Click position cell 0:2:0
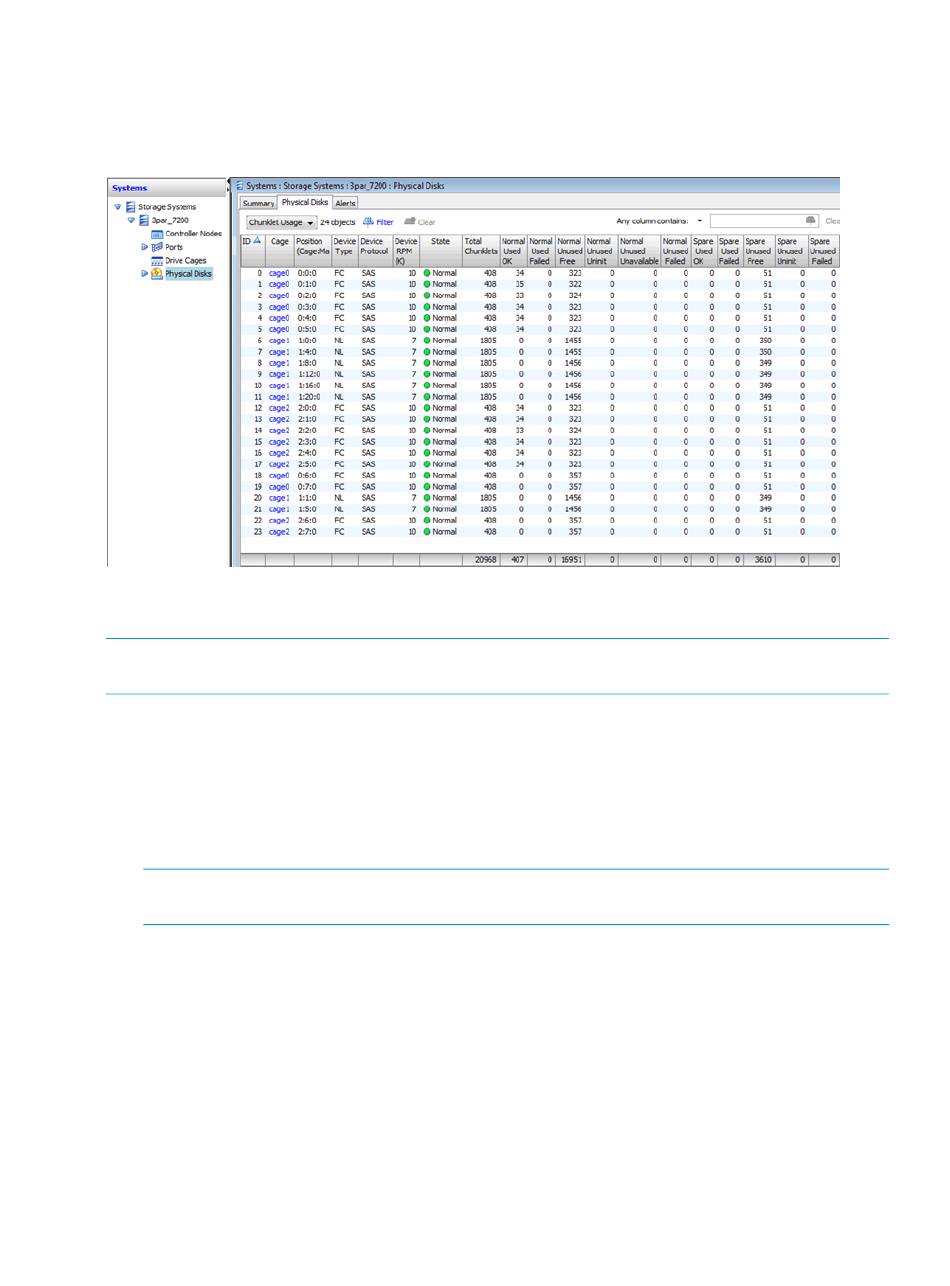Screen dimensions: 950x1286 [307, 296]
